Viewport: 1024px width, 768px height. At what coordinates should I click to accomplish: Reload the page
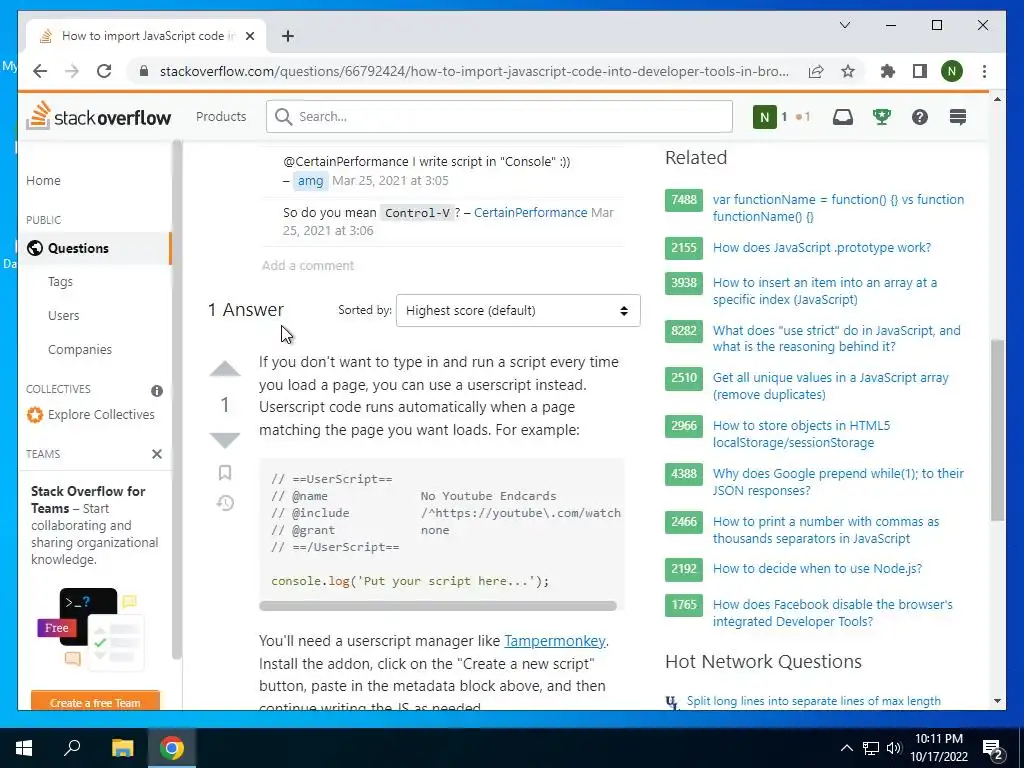click(104, 71)
